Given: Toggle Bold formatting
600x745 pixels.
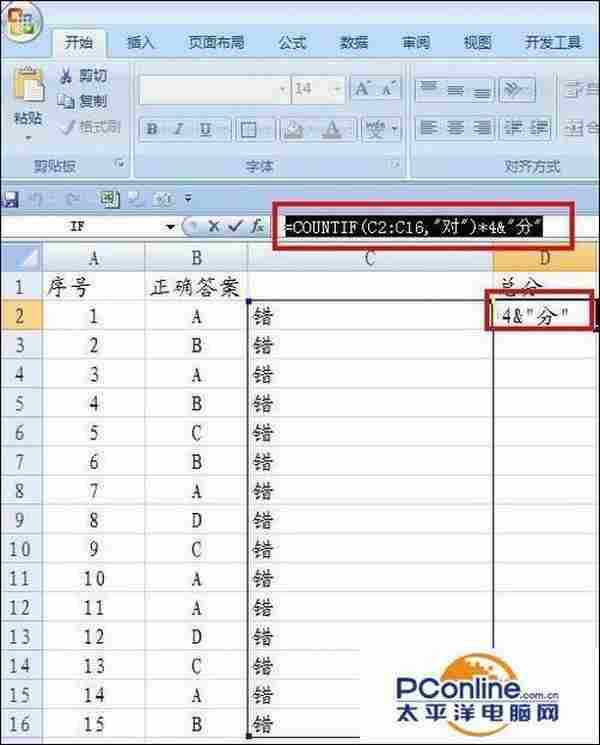Looking at the screenshot, I should (151, 129).
